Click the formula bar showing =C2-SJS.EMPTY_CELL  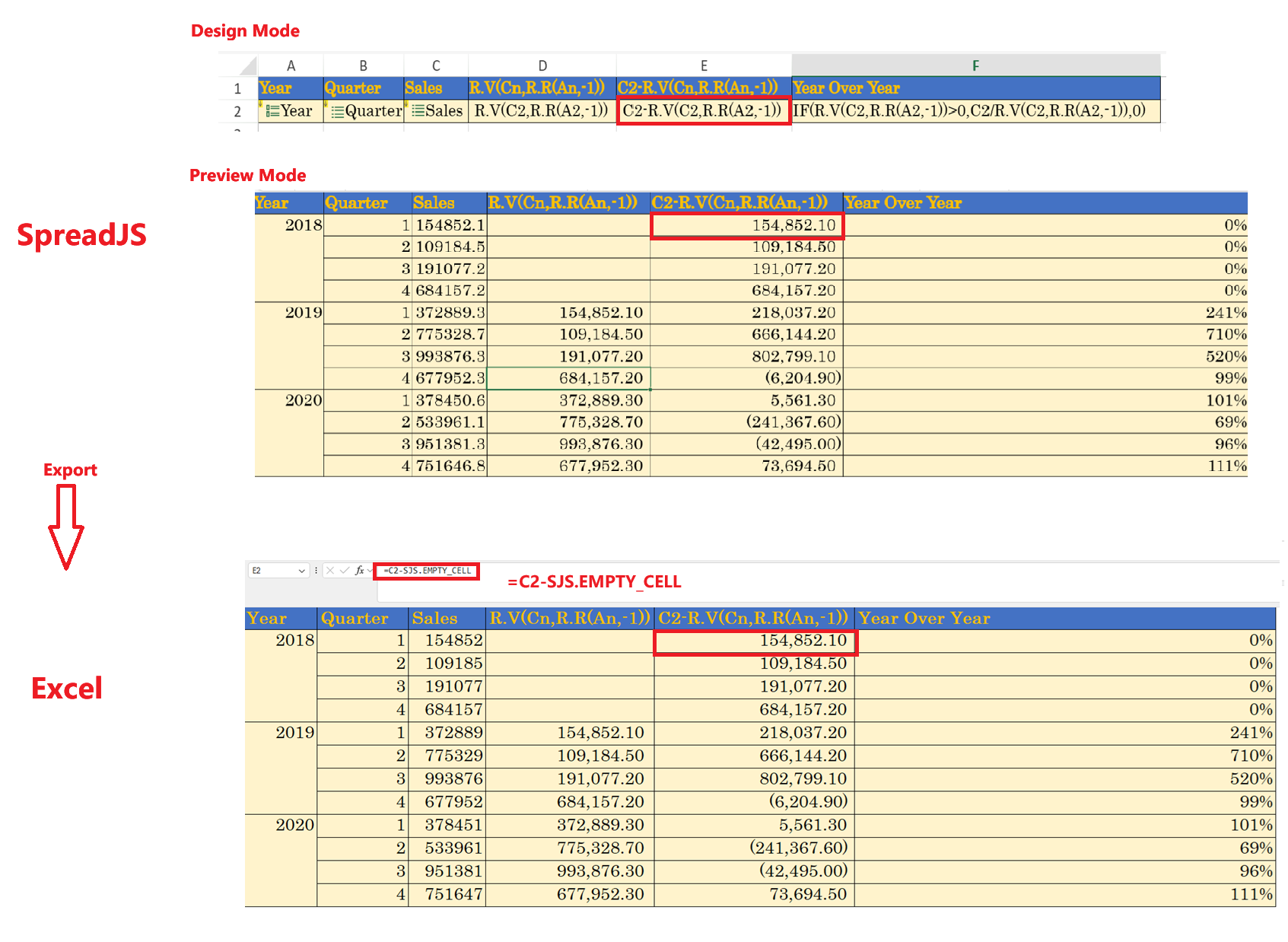[427, 571]
